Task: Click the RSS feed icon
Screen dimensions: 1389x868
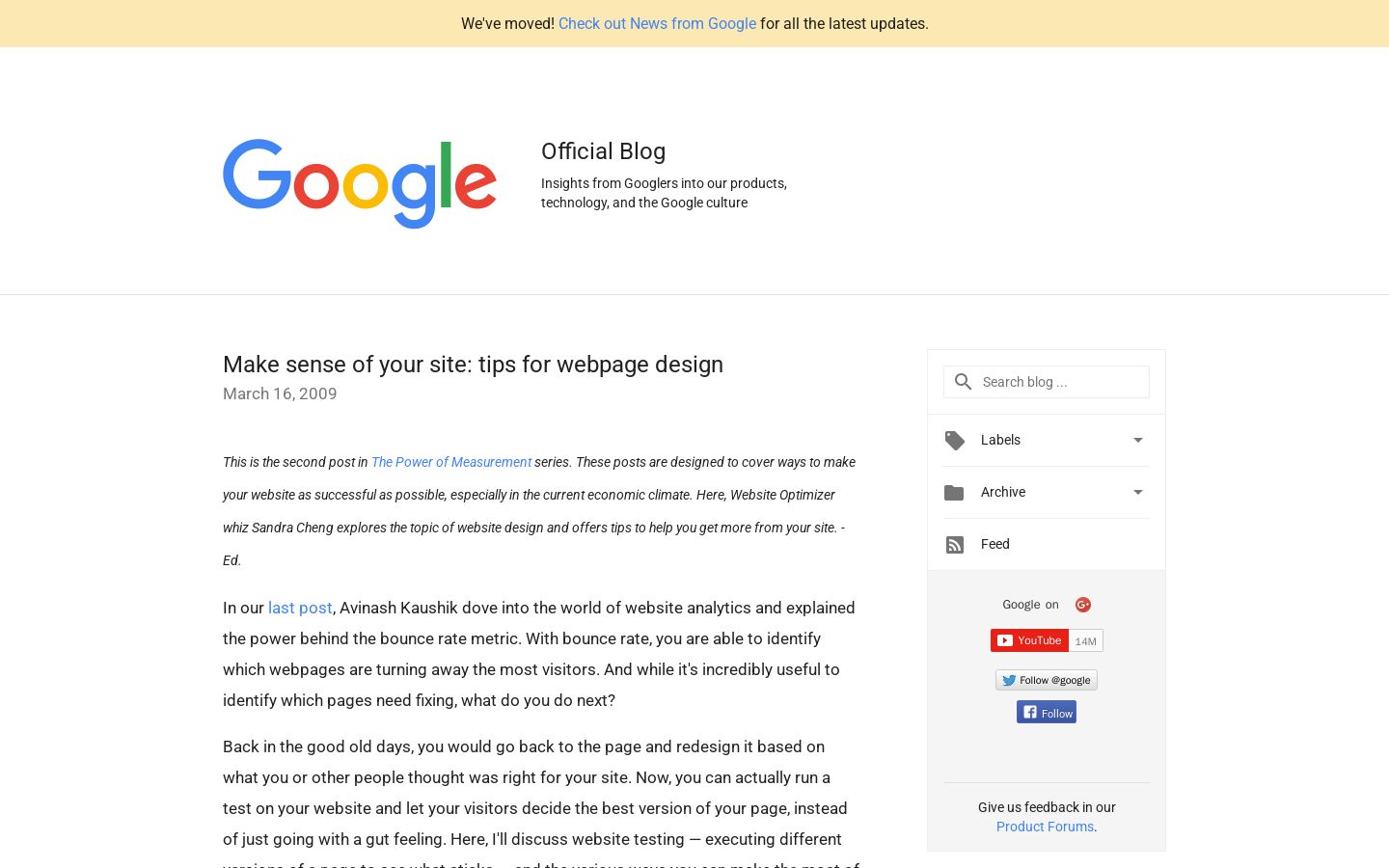Action: click(955, 545)
